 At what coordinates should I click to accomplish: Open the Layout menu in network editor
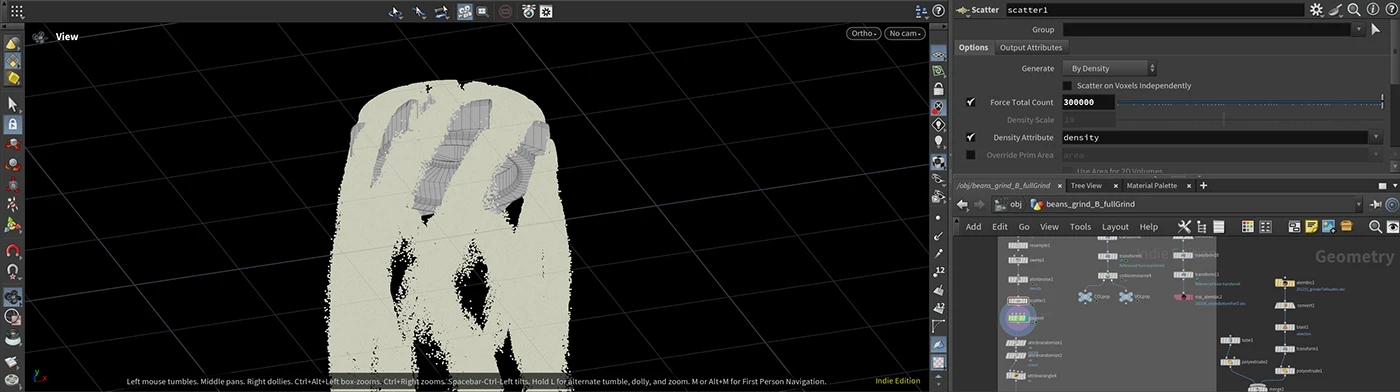tap(1115, 227)
